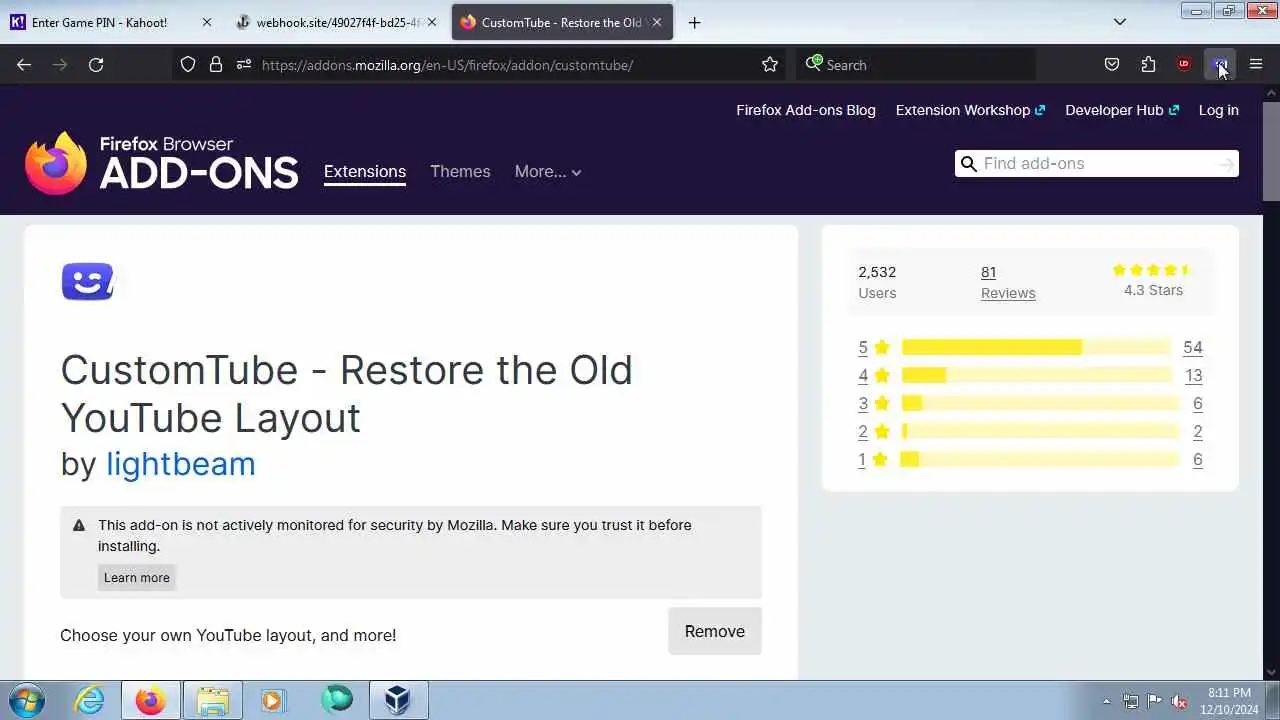Open Internet Explorer from taskbar
1280x720 pixels.
(x=90, y=700)
